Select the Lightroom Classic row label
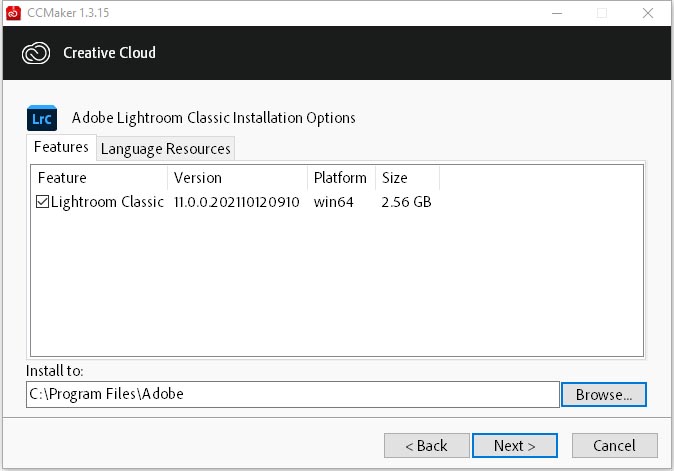 coord(107,202)
